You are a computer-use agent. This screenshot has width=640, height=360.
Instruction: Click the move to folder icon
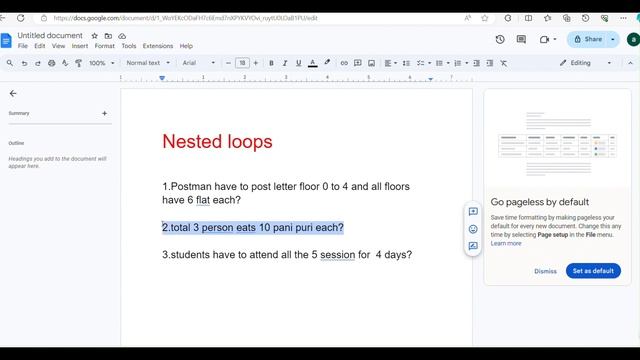coord(108,36)
